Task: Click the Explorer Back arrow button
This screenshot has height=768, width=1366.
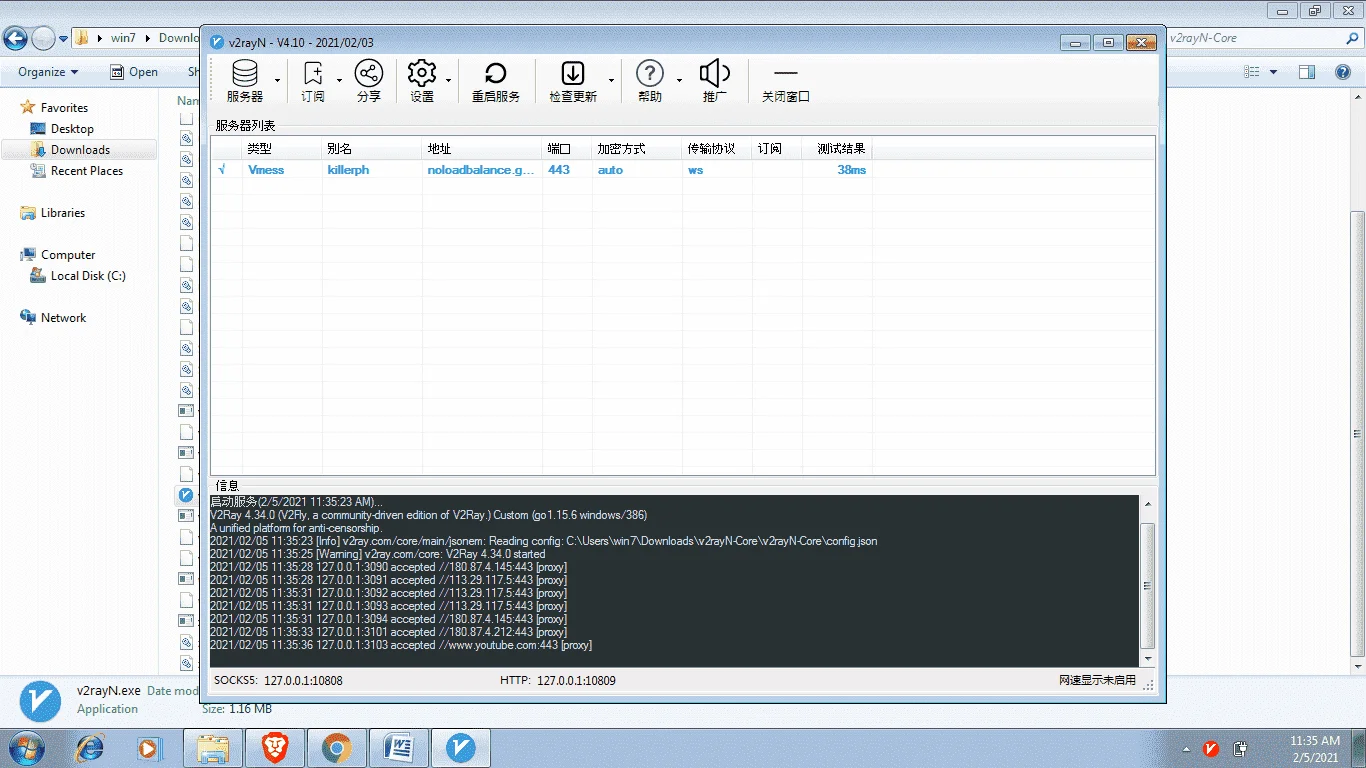Action: pyautogui.click(x=15, y=38)
